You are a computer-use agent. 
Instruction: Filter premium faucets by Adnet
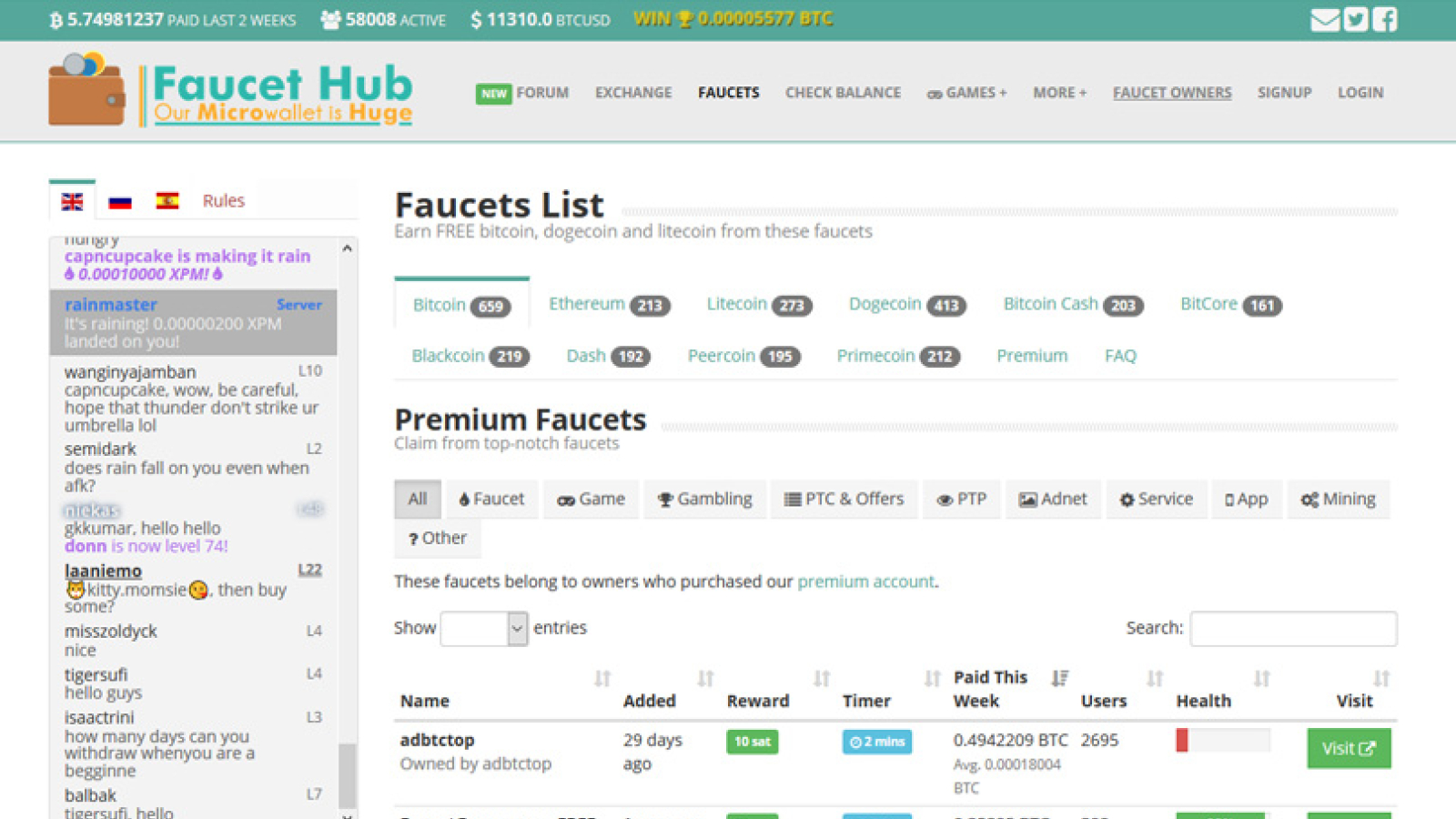1053,499
